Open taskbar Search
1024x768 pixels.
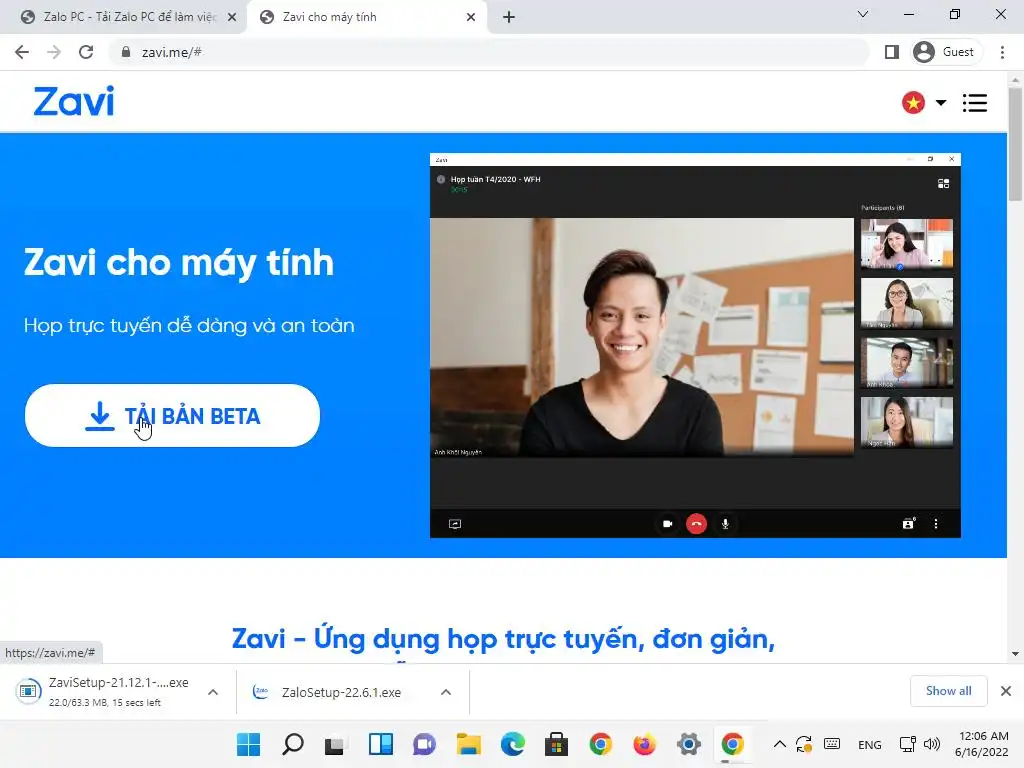293,744
